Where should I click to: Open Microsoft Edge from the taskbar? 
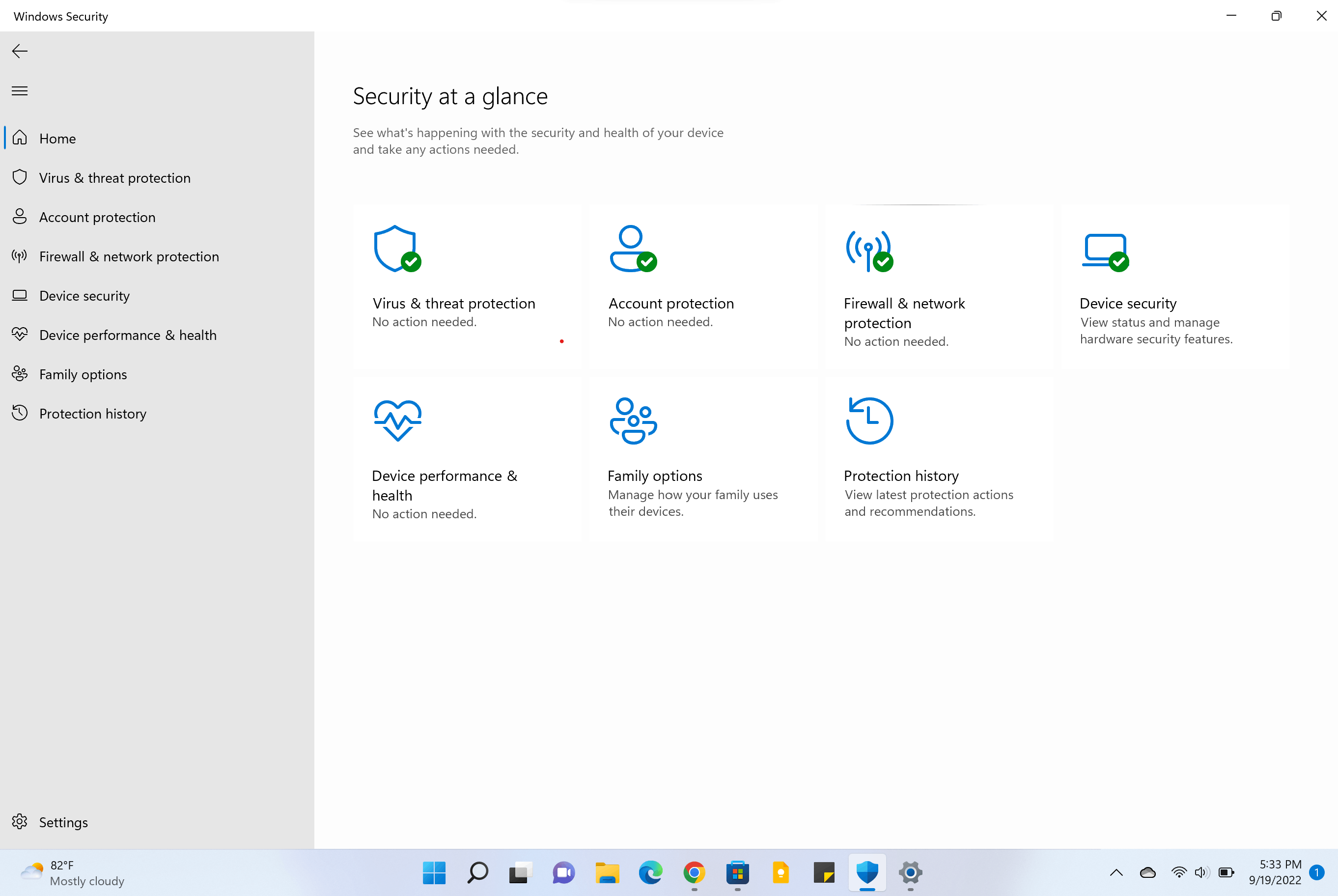651,872
